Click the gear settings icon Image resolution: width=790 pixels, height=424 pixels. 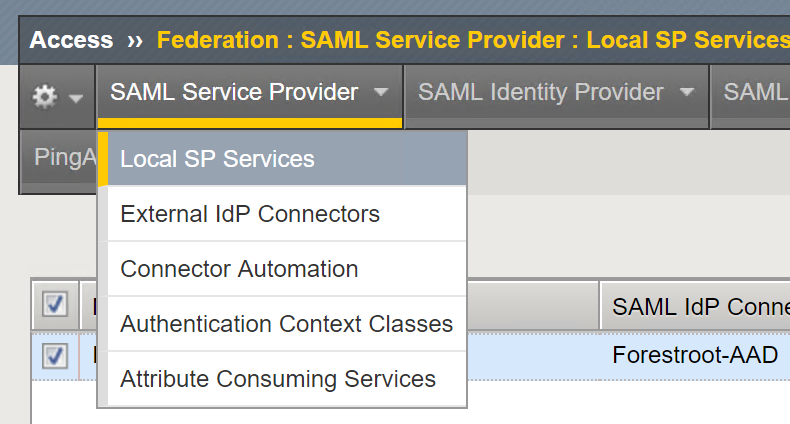pos(44,96)
